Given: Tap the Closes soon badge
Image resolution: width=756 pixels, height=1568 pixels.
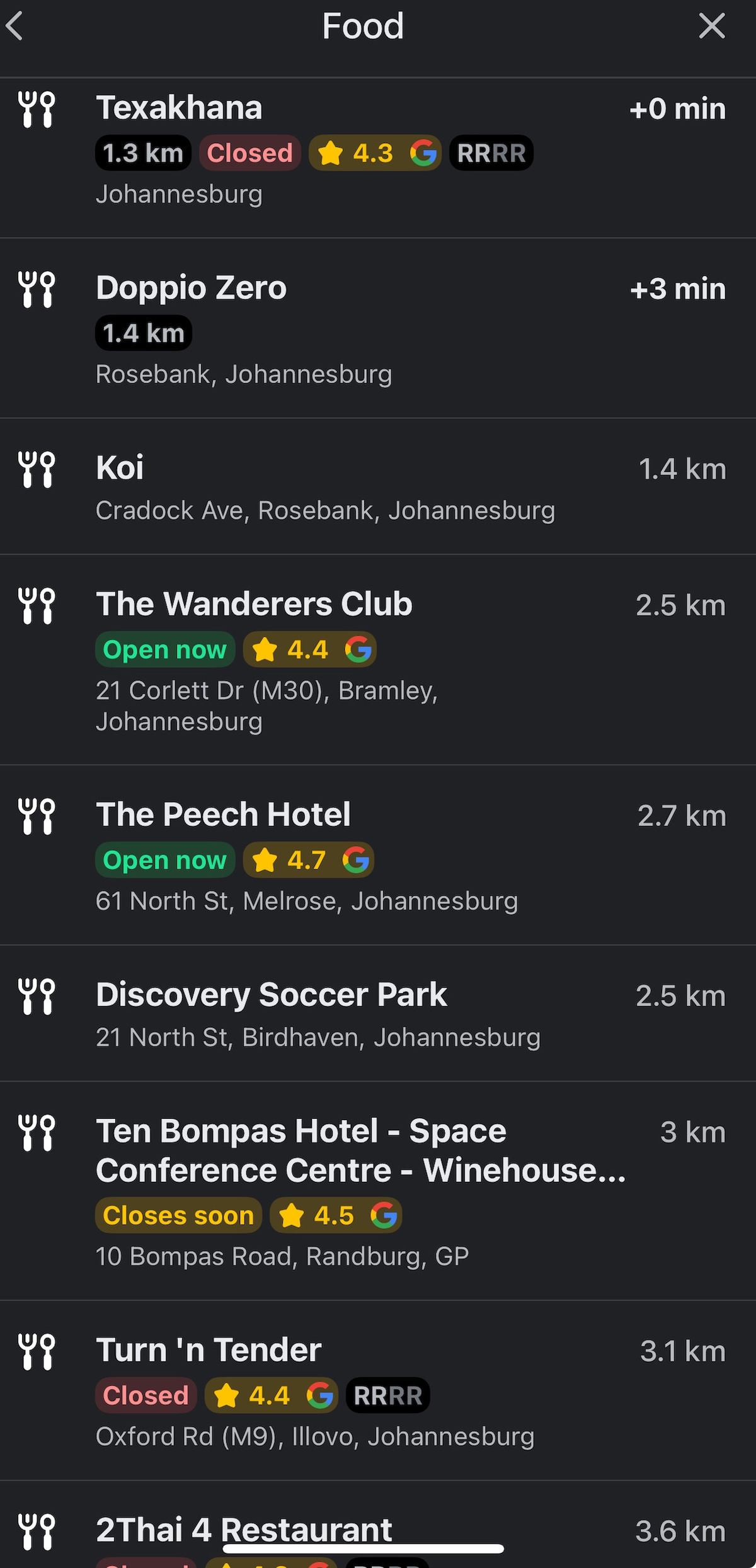Looking at the screenshot, I should [178, 1215].
